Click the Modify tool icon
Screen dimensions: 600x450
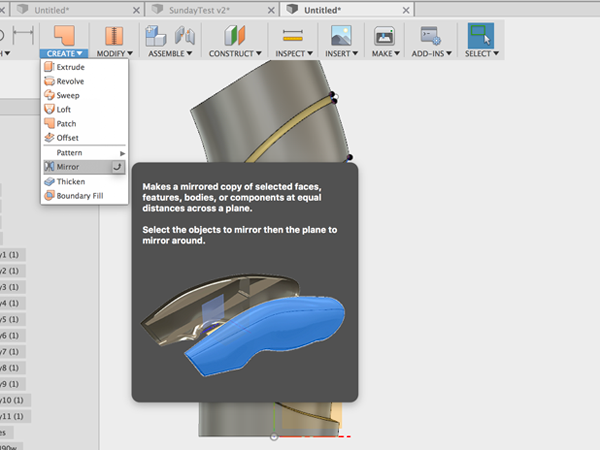pyautogui.click(x=114, y=36)
